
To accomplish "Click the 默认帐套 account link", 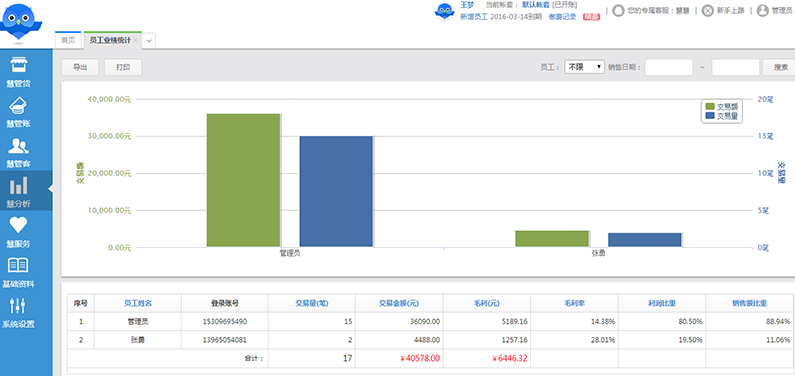I will pos(536,5).
